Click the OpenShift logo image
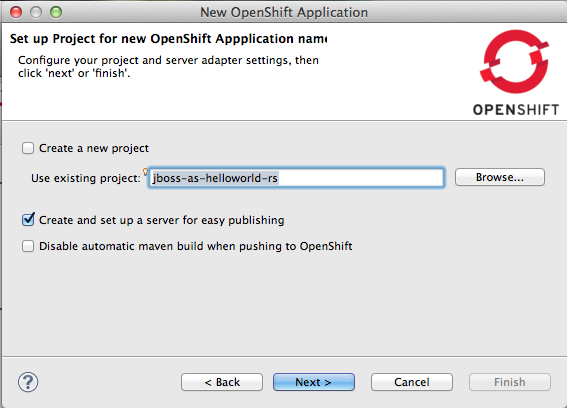 (516, 73)
